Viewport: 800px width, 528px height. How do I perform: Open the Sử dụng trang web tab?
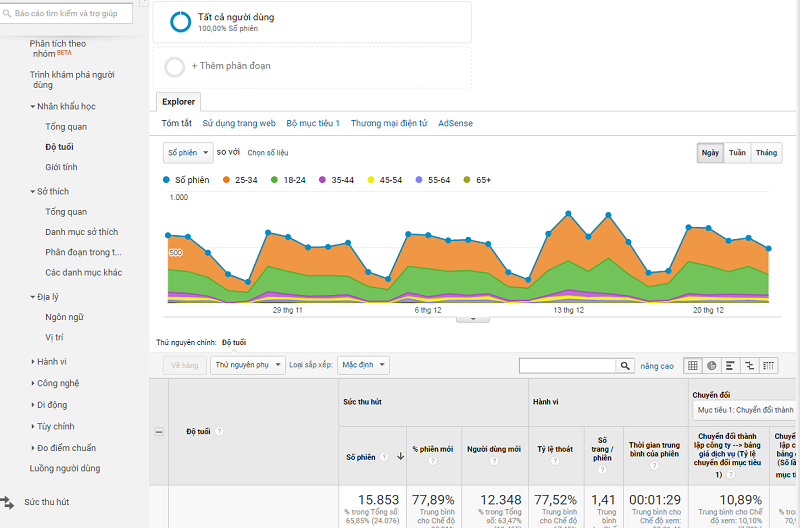pyautogui.click(x=239, y=124)
